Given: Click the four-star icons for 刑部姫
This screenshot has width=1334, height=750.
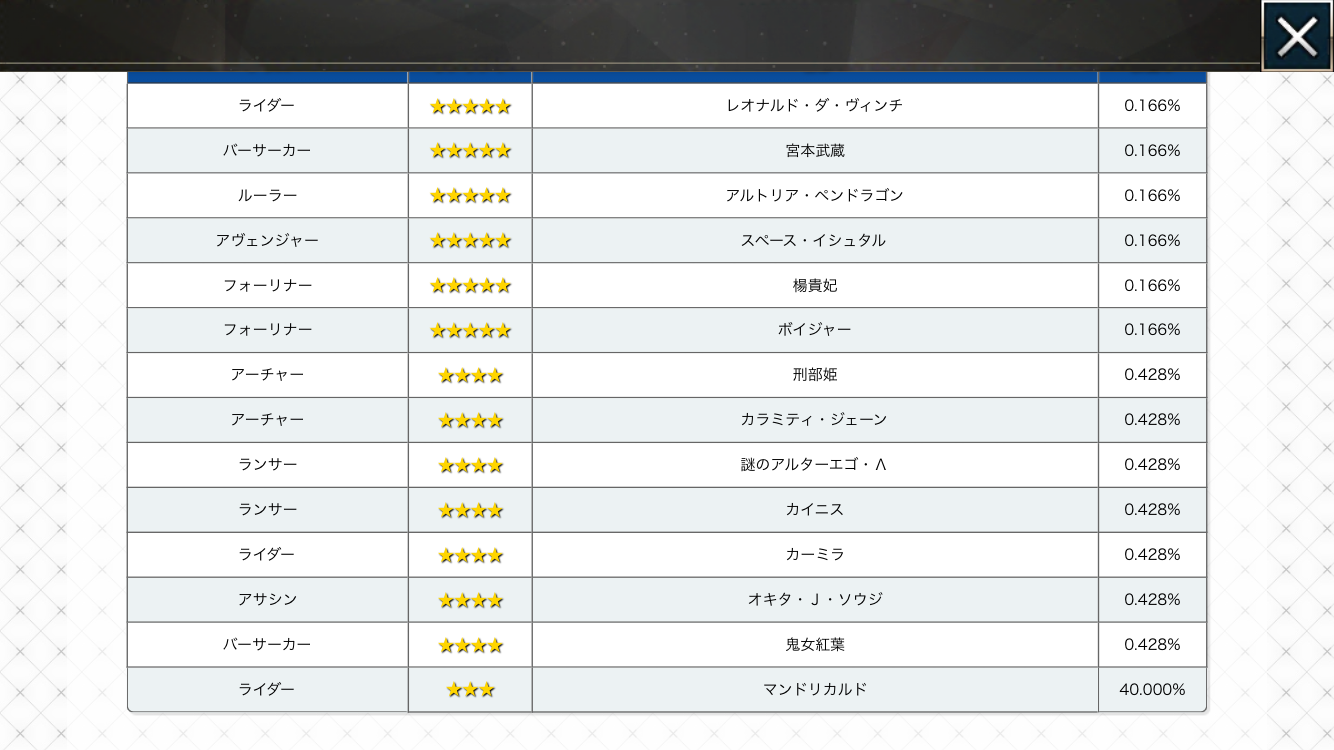Looking at the screenshot, I should 470,376.
